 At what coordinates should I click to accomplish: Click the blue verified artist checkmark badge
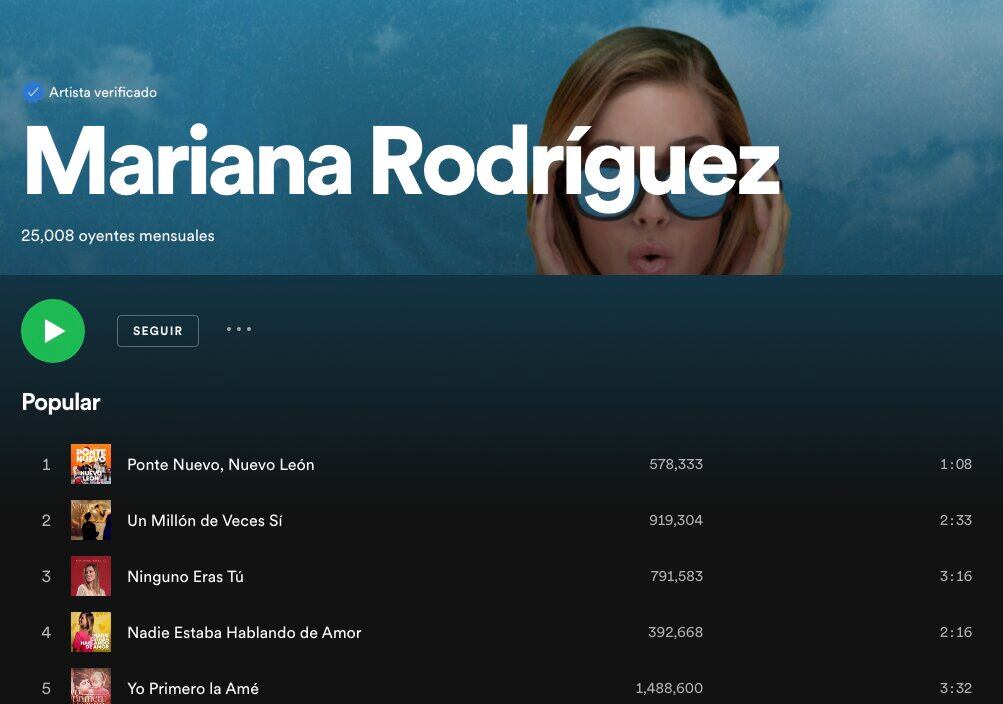(x=33, y=92)
